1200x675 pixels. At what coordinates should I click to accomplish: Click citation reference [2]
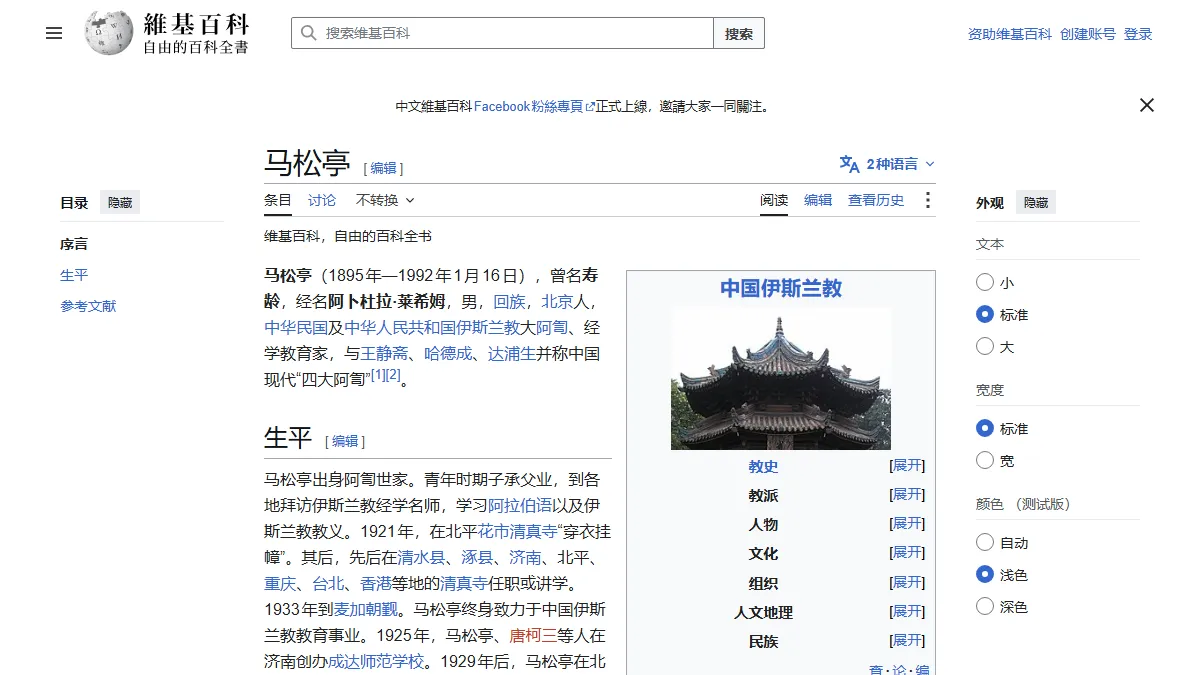pyautogui.click(x=393, y=375)
